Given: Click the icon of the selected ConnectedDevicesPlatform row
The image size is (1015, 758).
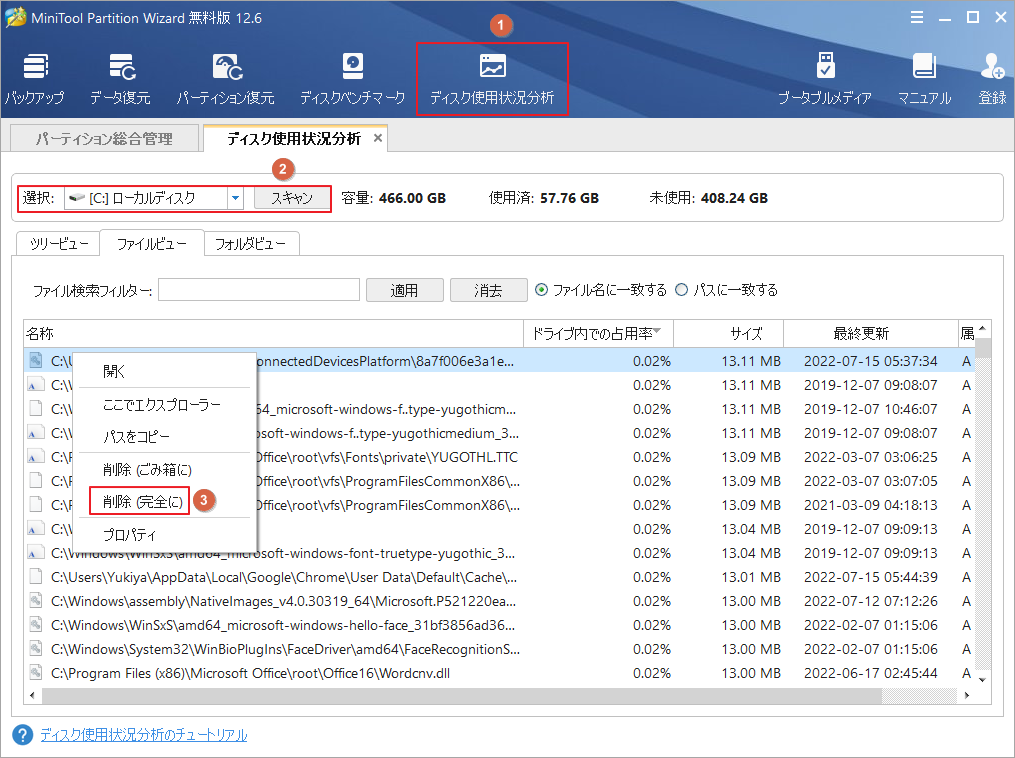Looking at the screenshot, I should (36, 361).
